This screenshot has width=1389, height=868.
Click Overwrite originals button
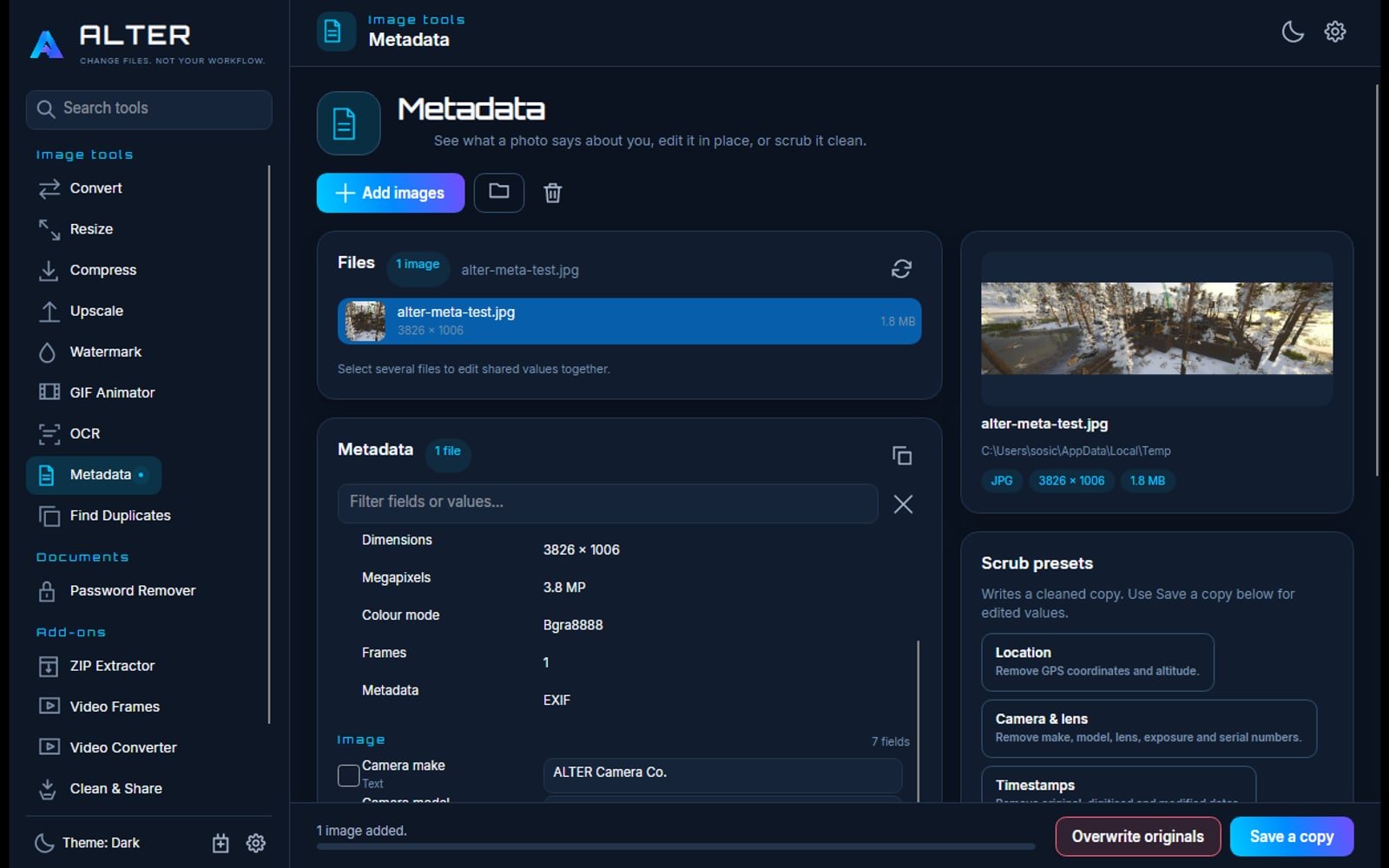click(x=1138, y=837)
